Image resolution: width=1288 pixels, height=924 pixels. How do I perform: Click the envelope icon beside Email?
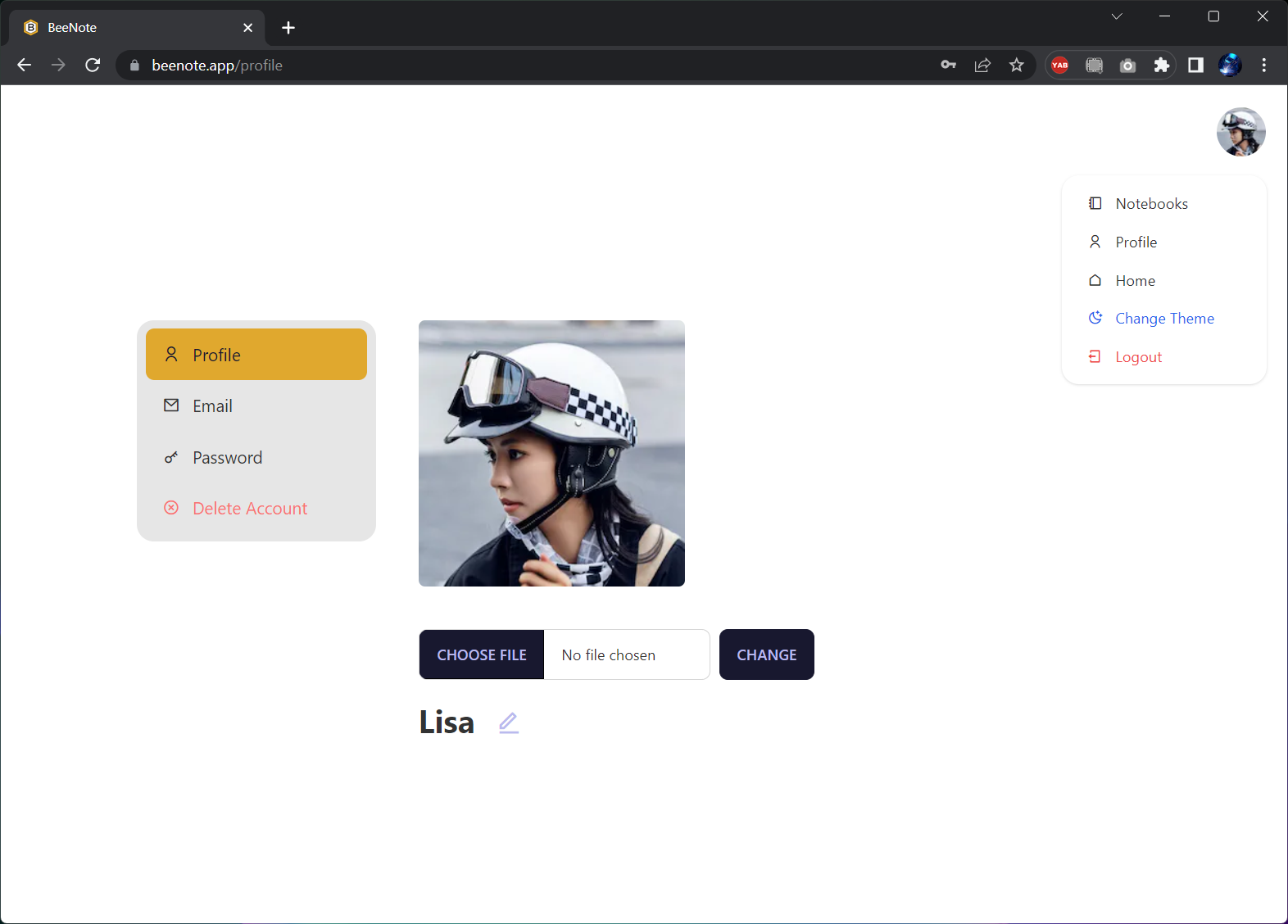tap(171, 405)
